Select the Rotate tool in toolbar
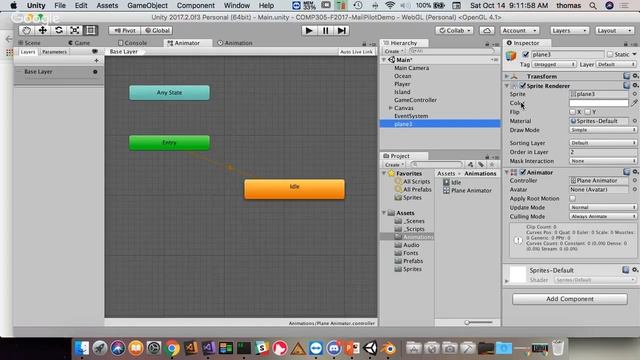This screenshot has height=360, width=640. pyautogui.click(x=58, y=30)
